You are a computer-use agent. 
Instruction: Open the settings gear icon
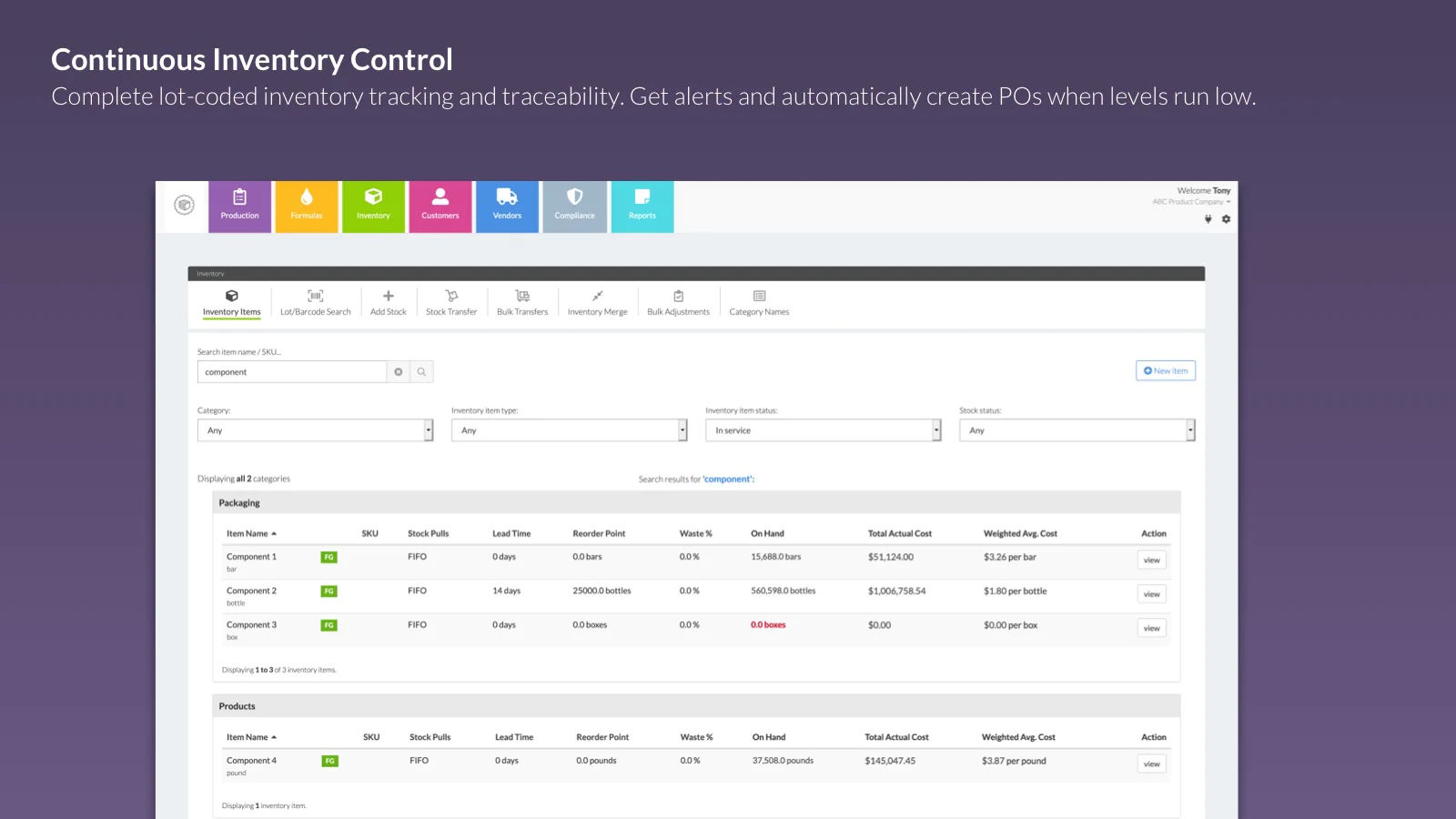[1226, 219]
